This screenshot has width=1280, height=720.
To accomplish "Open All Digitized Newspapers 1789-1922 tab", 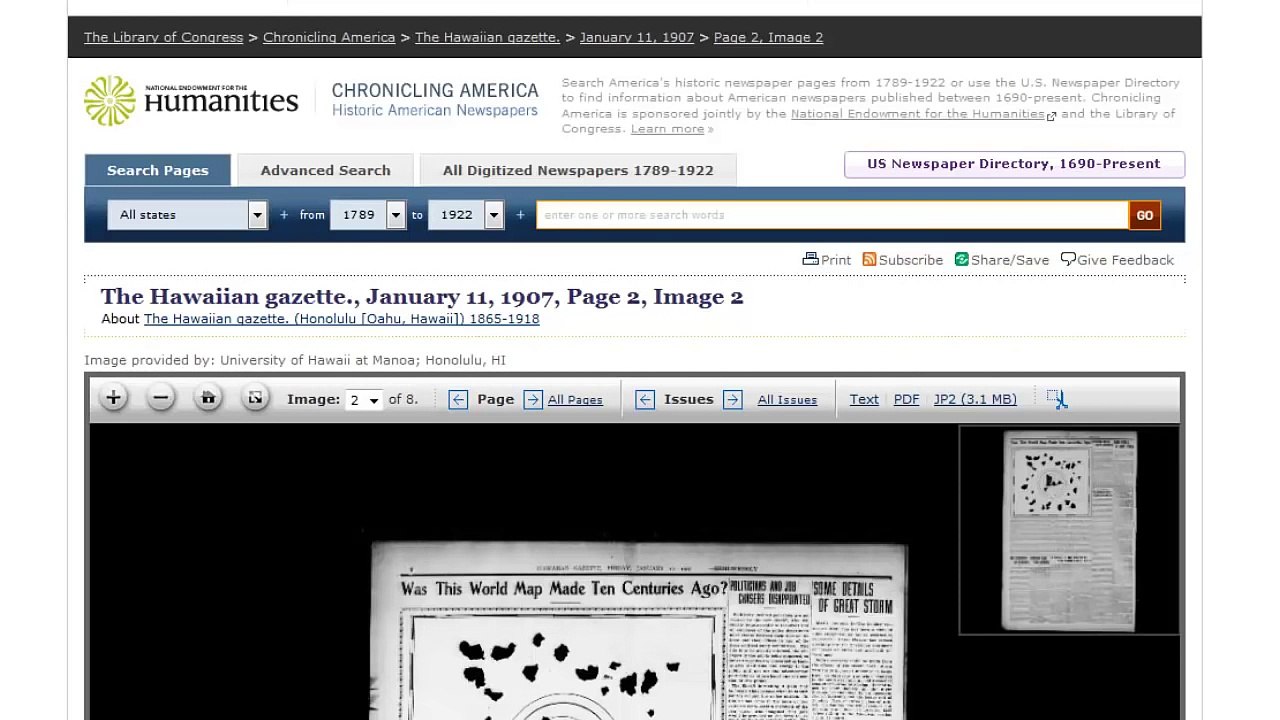I will [578, 170].
